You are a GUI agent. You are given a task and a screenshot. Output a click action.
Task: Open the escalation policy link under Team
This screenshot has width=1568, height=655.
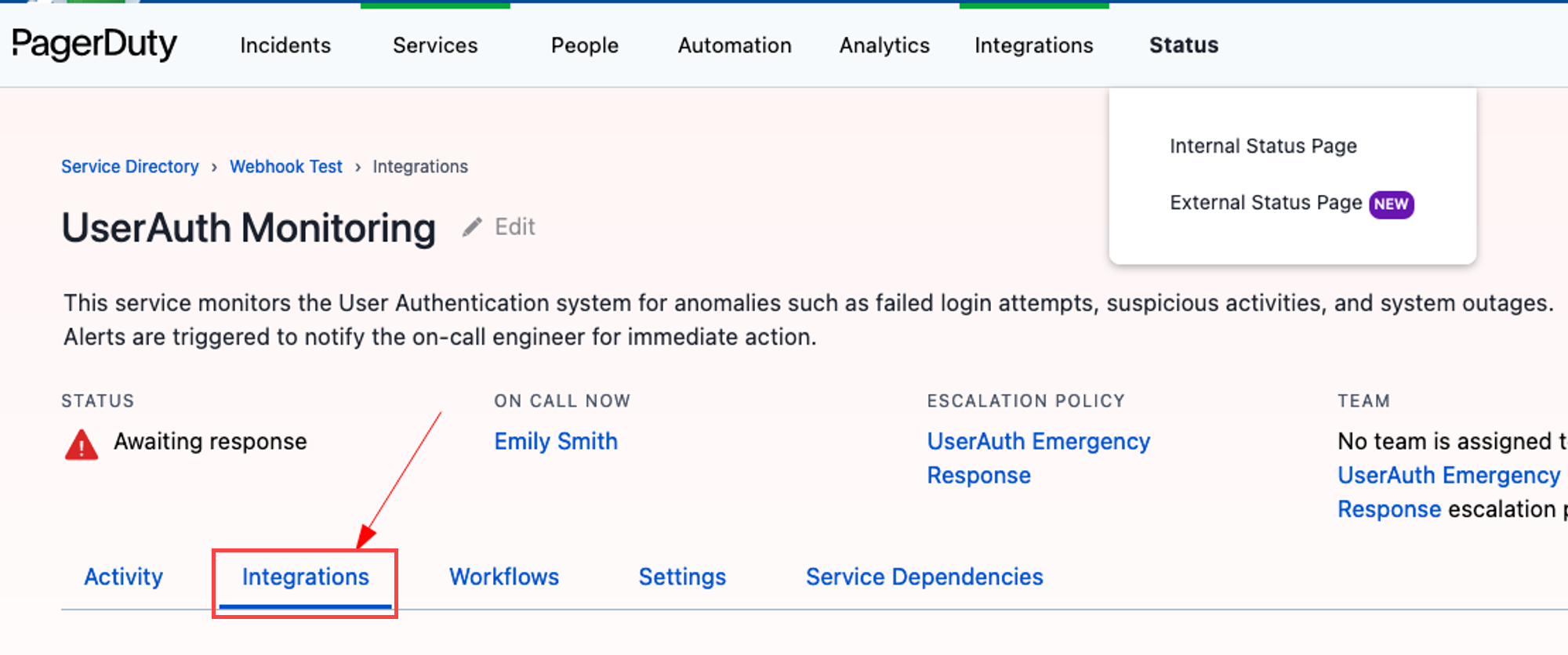coord(1449,492)
